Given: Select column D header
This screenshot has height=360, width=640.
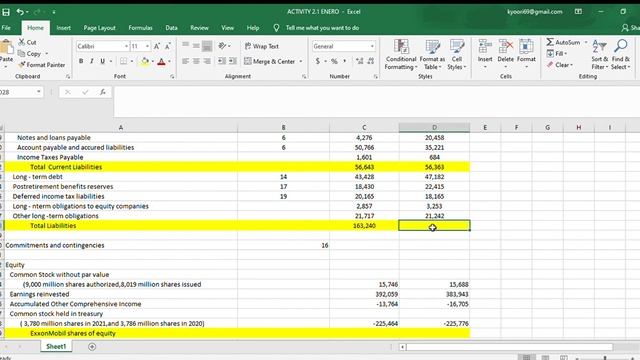Looking at the screenshot, I should (434, 127).
